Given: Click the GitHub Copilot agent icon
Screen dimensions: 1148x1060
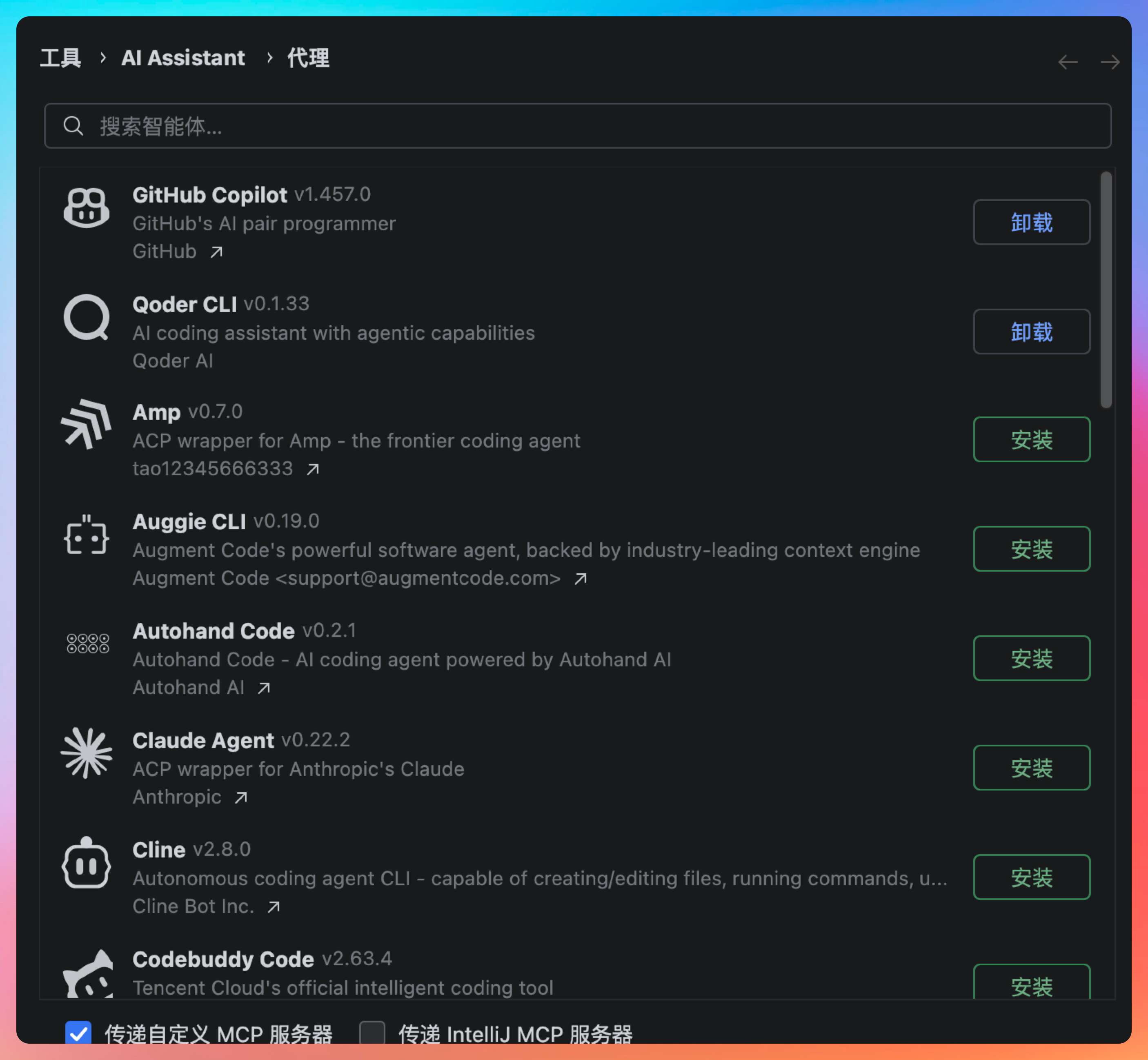Looking at the screenshot, I should pos(86,208).
